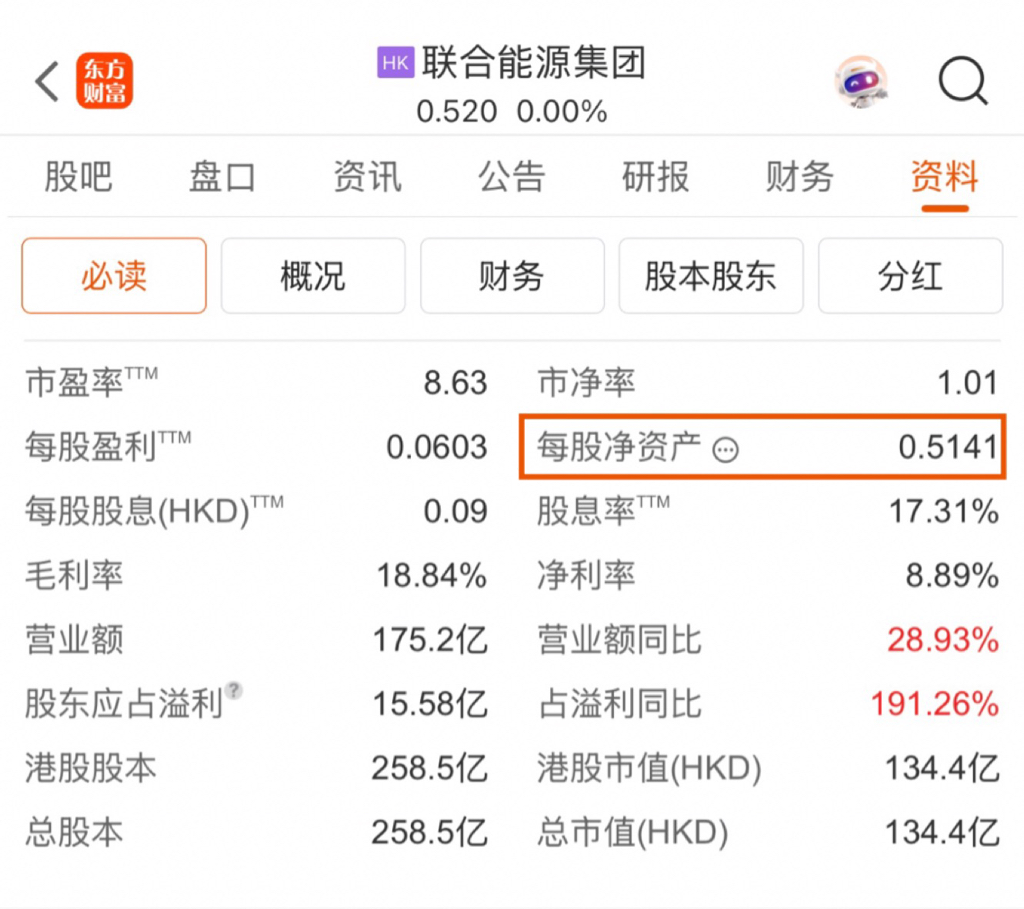Open the 资讯 tab
This screenshot has width=1024, height=909.
coord(367,177)
